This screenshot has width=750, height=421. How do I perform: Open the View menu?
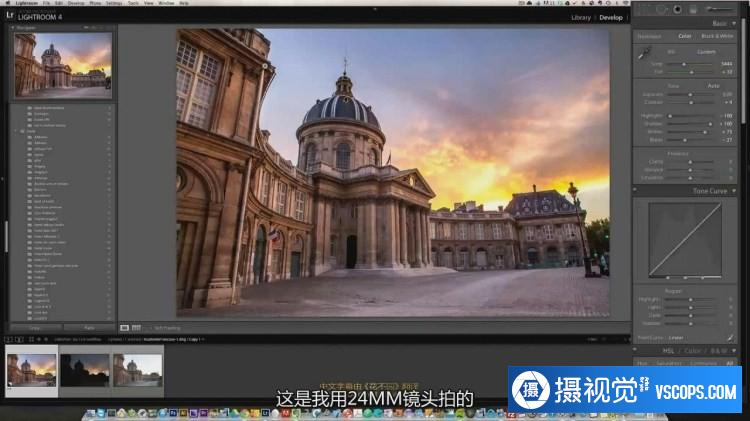(149, 3)
